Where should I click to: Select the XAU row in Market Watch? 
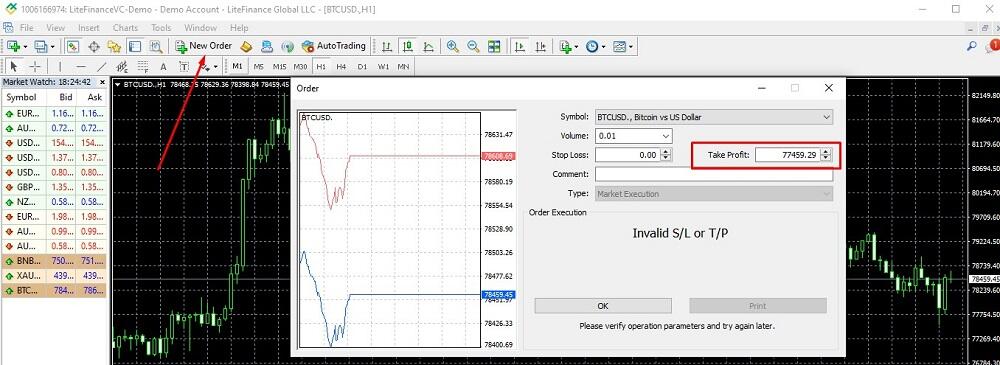point(54,276)
